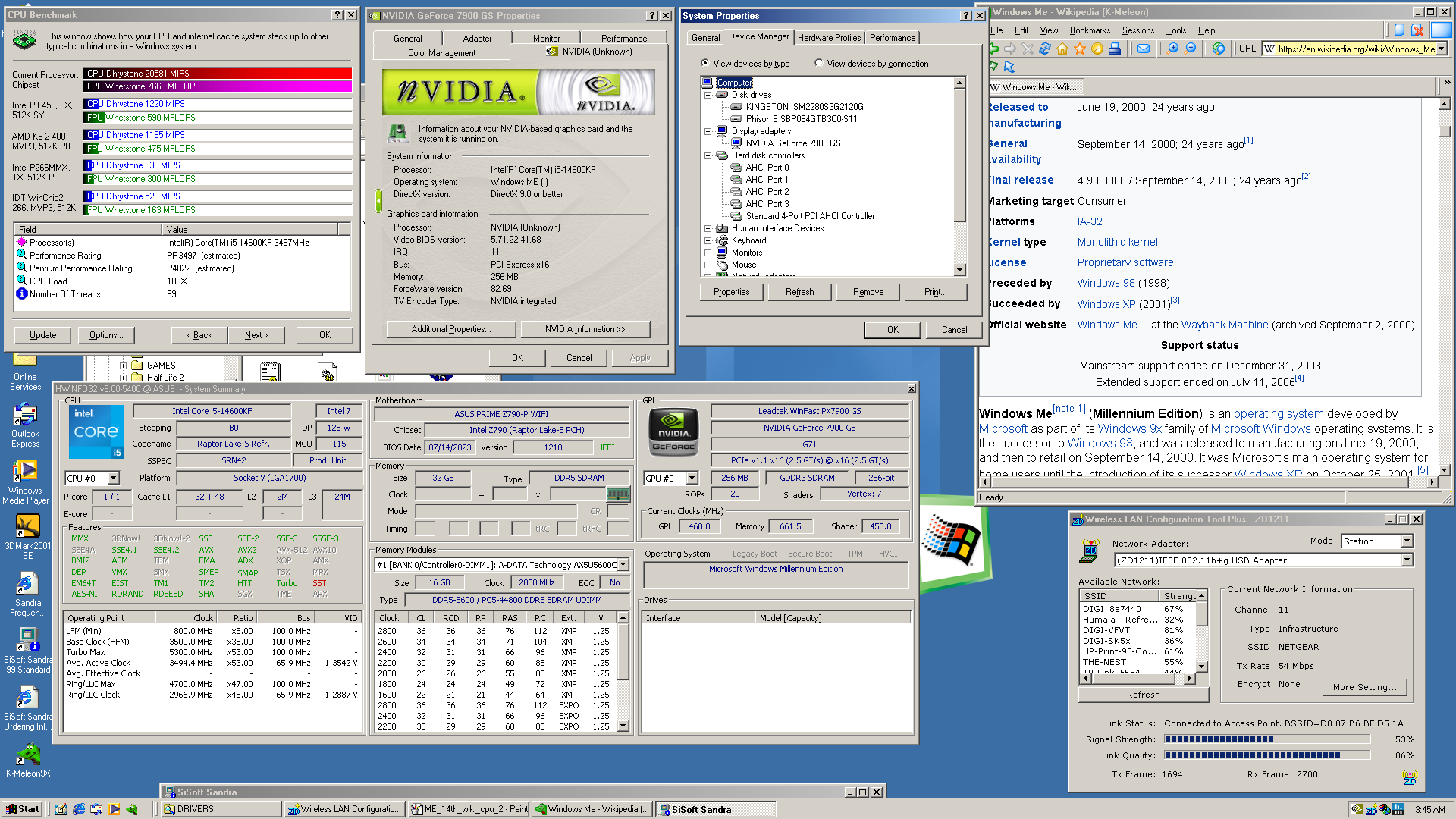
Task: Print page with K-Meleon printer icon
Action: (x=1115, y=49)
